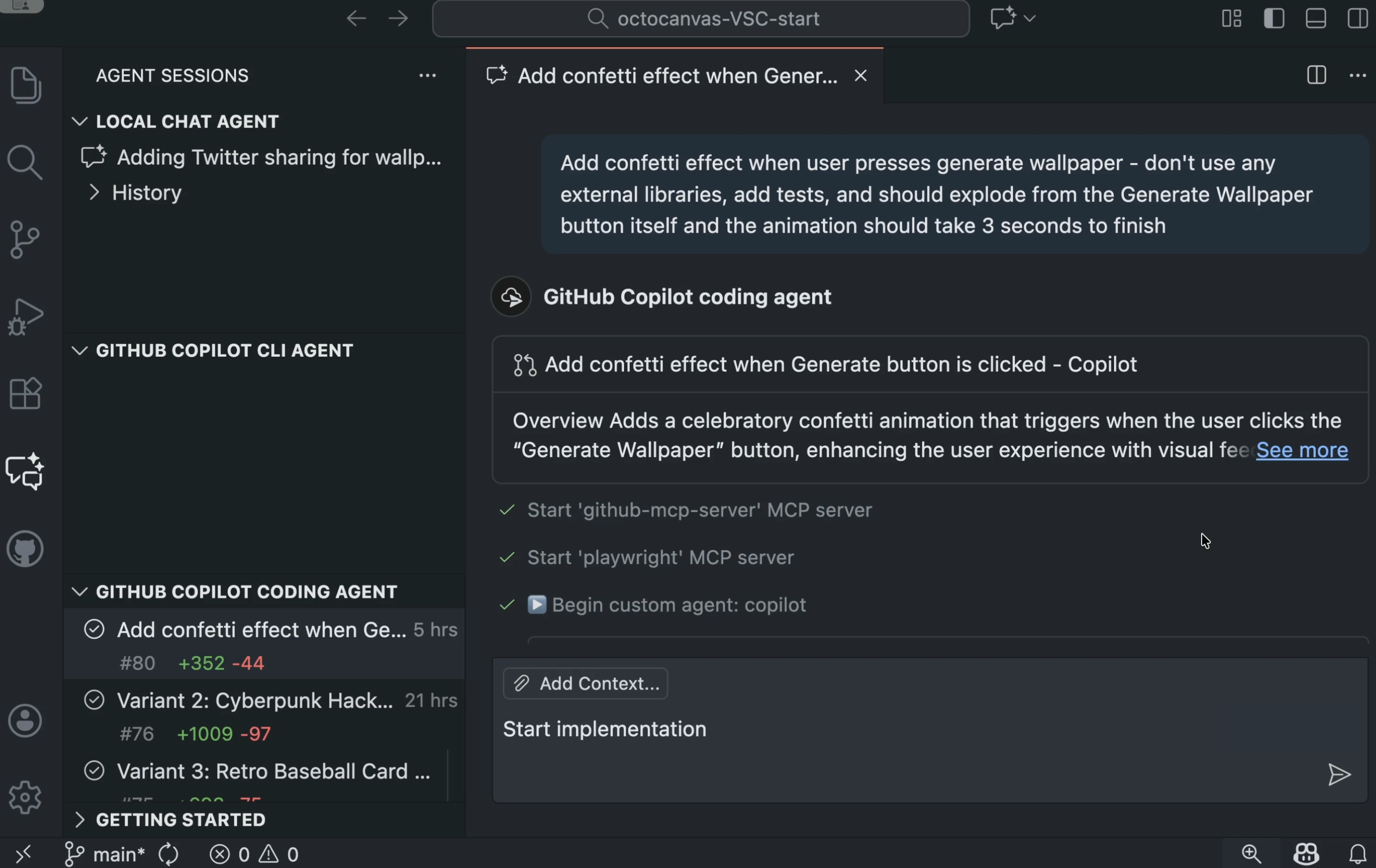This screenshot has width=1376, height=868.
Task: Open the Extensions view icon
Action: pos(26,394)
